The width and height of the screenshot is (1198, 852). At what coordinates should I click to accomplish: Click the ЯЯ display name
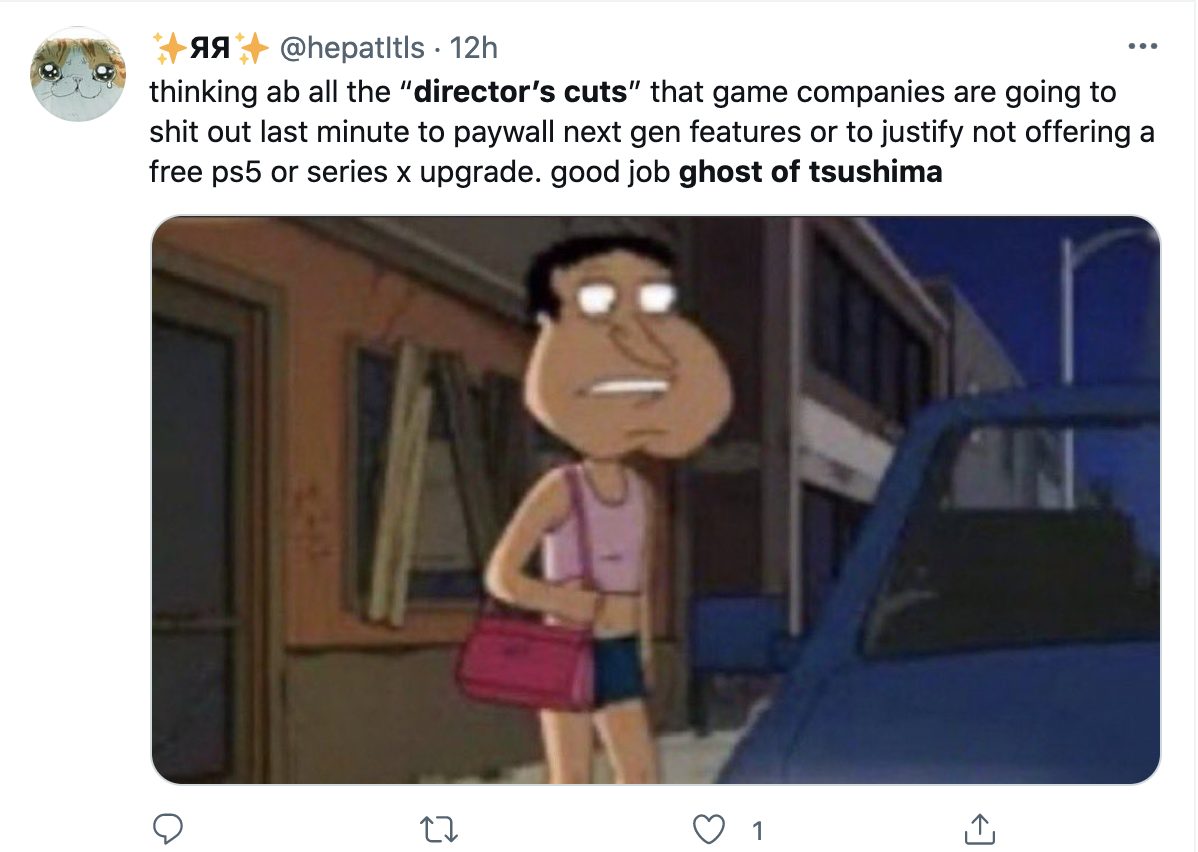point(209,47)
